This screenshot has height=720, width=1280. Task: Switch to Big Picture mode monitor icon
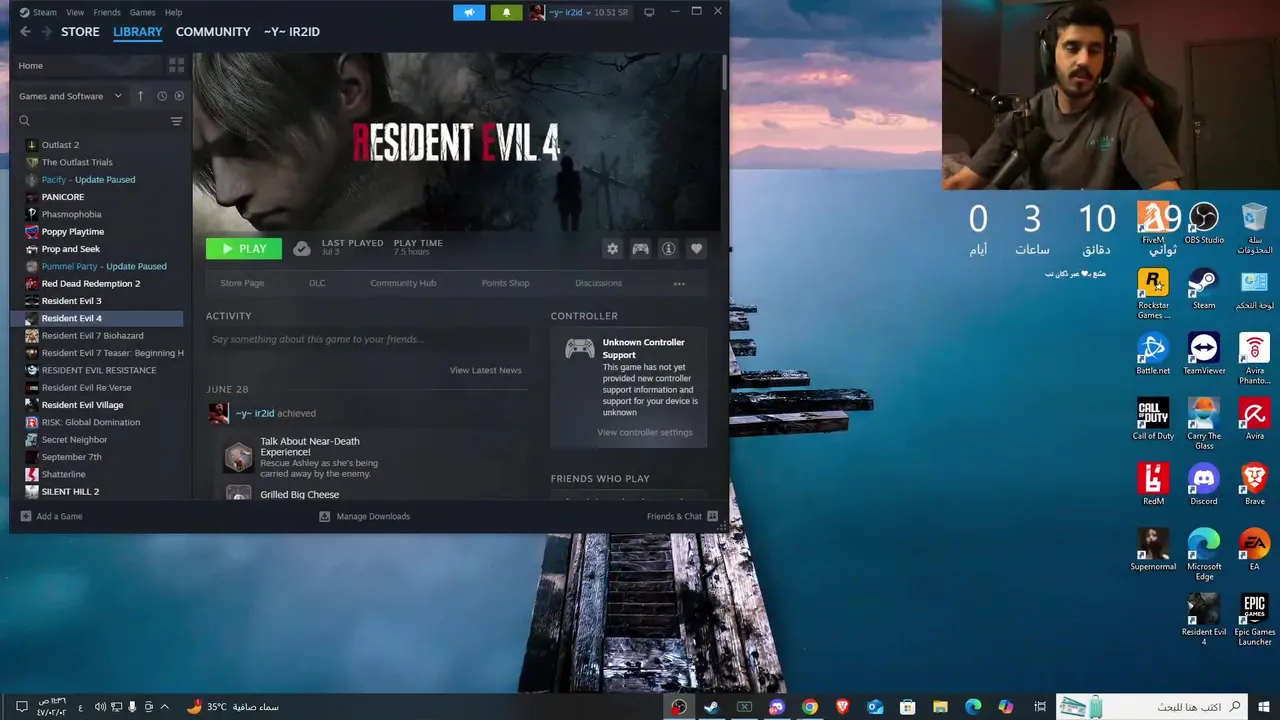pyautogui.click(x=649, y=12)
